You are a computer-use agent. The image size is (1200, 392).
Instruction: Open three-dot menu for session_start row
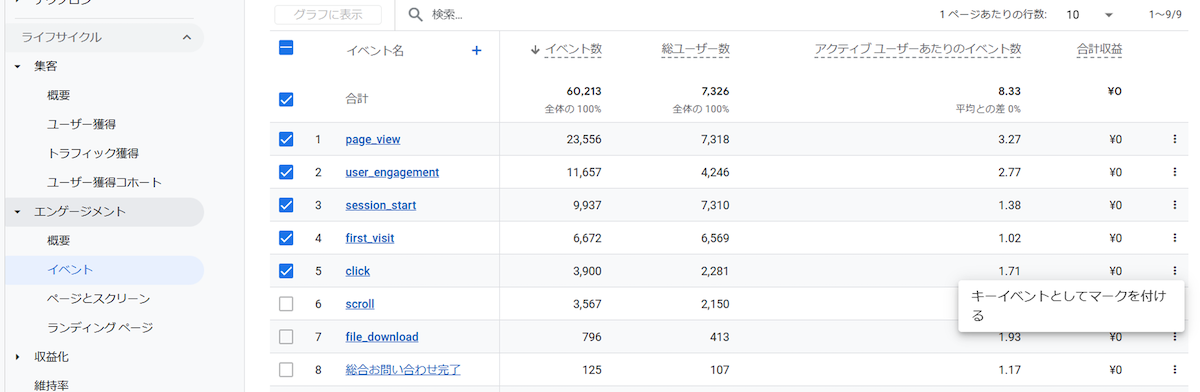pyautogui.click(x=1174, y=205)
